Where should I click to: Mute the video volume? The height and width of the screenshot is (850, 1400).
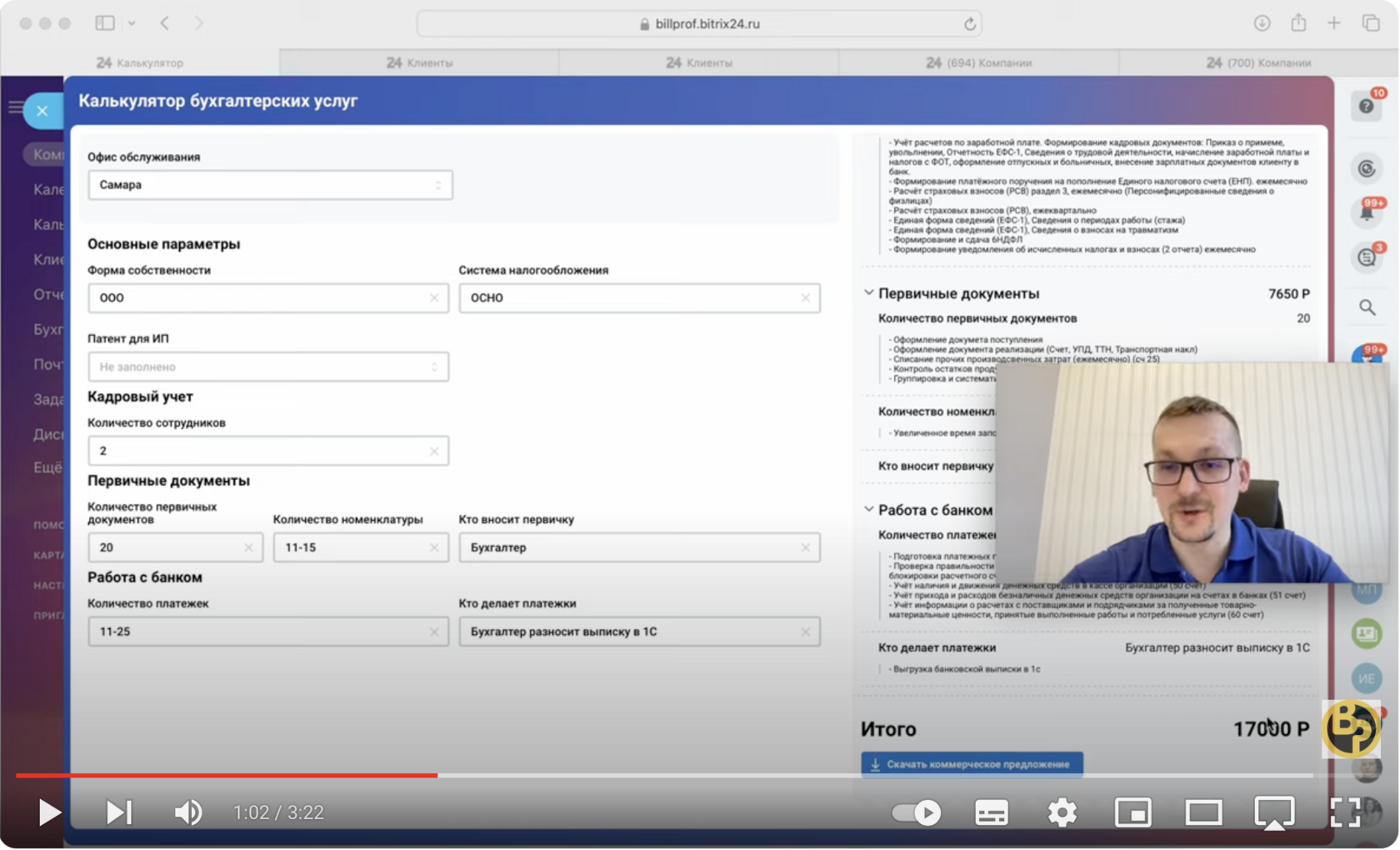(x=188, y=812)
